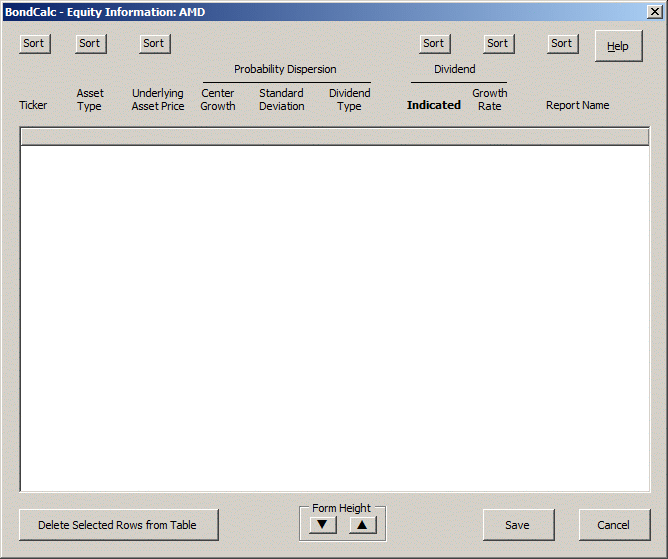Click the Dividend Type column label
This screenshot has height=559, width=668.
coord(349,100)
